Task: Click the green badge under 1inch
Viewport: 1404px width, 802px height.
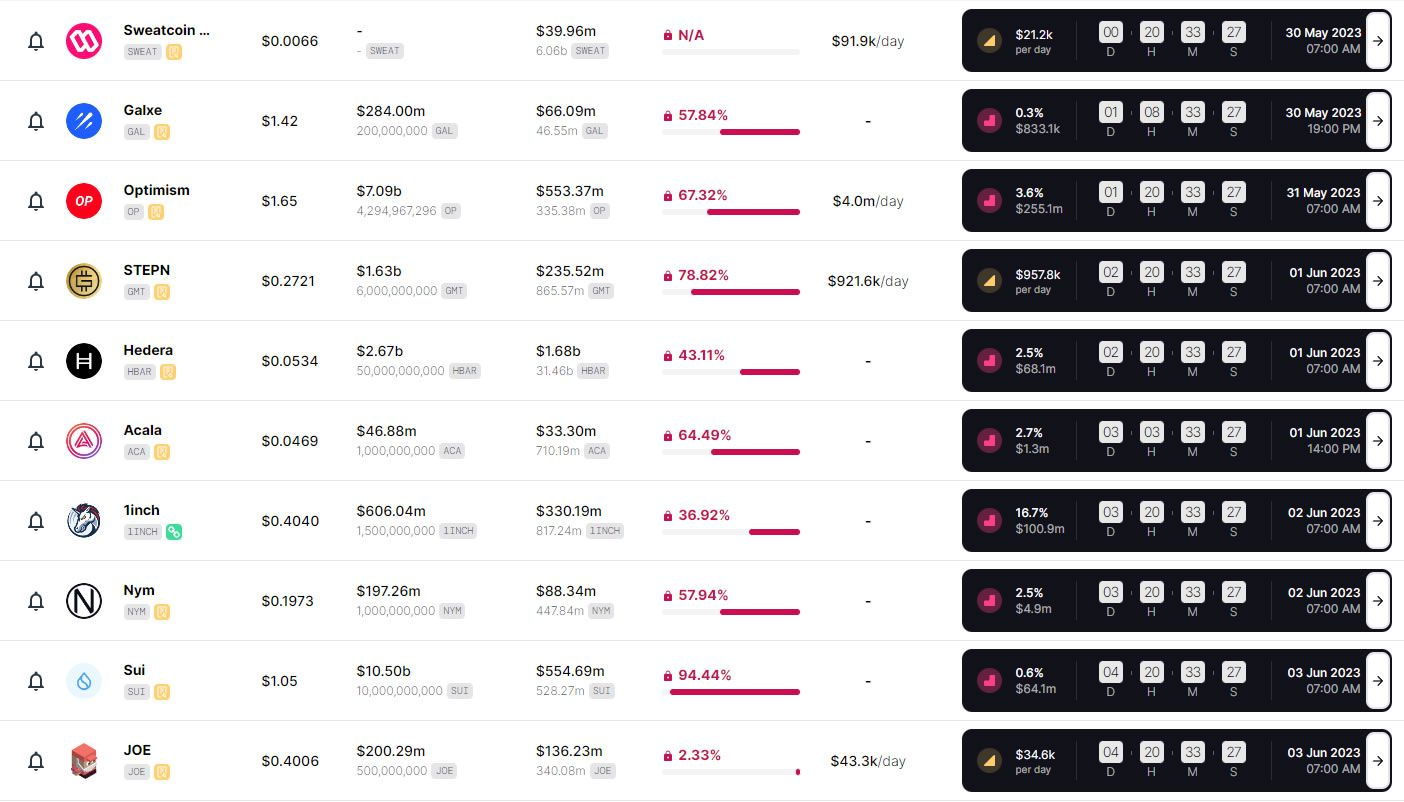Action: [174, 532]
